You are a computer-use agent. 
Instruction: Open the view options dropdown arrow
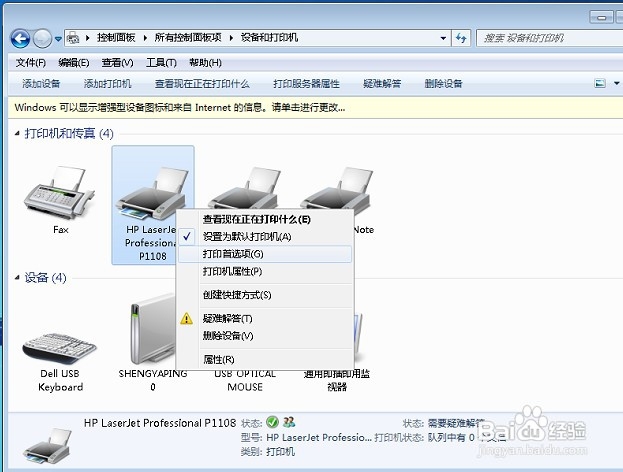(616, 83)
